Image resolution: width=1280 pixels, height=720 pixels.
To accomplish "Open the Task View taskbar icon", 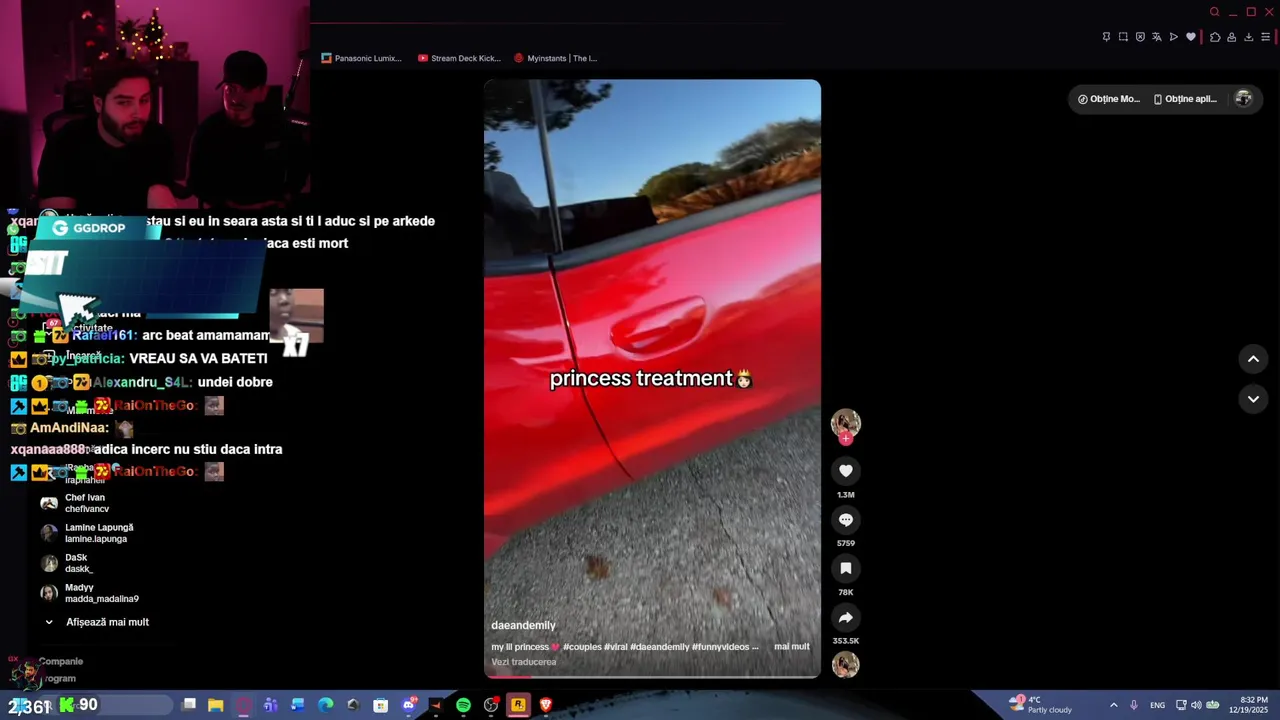I will pos(189,705).
